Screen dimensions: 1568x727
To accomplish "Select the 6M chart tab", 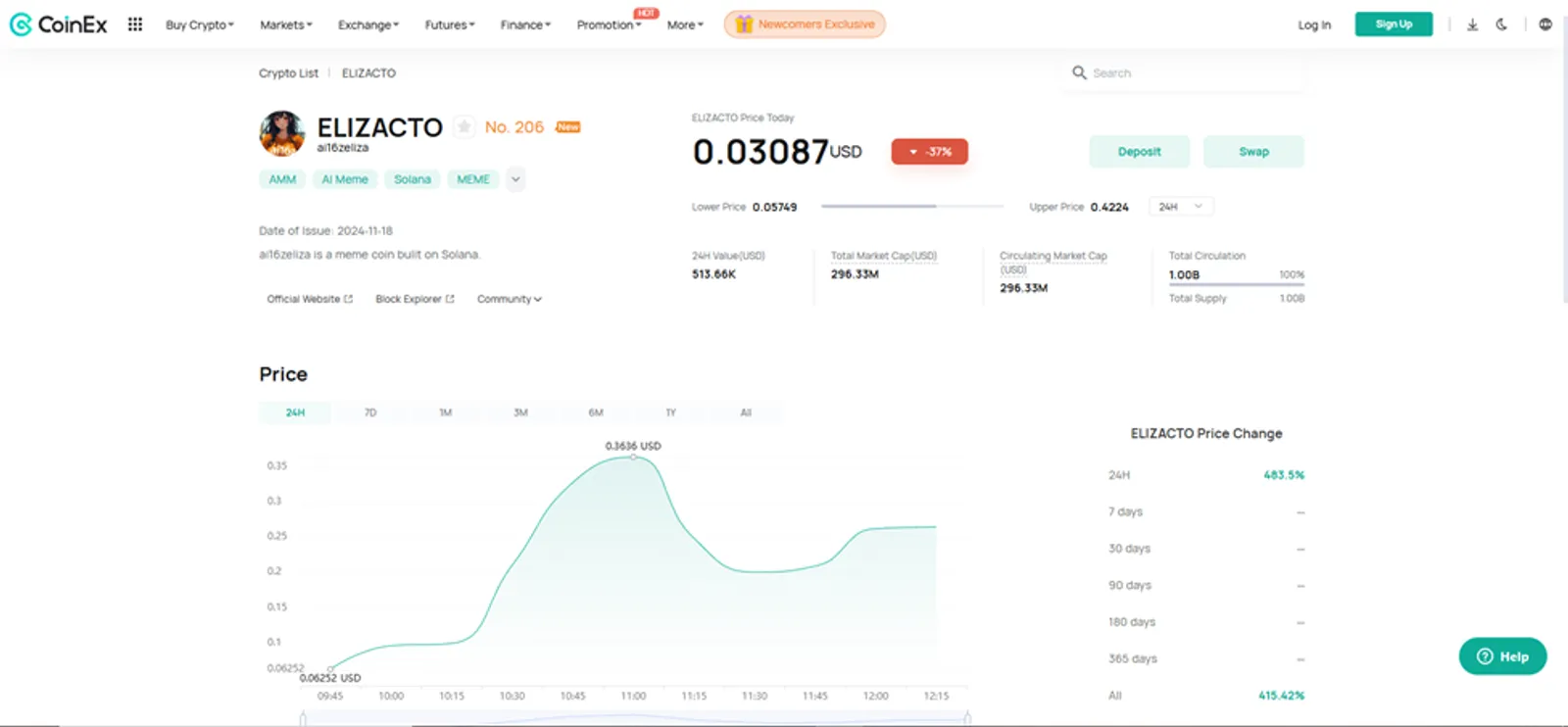I will [596, 412].
